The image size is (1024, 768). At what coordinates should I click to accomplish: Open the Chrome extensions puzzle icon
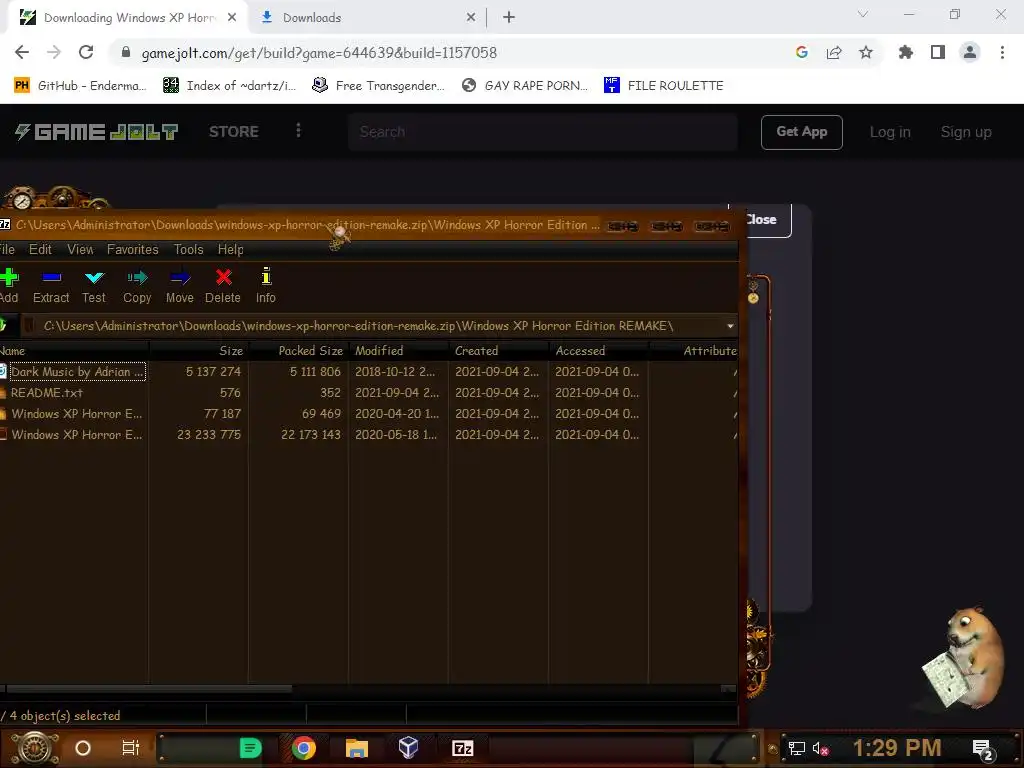point(906,52)
